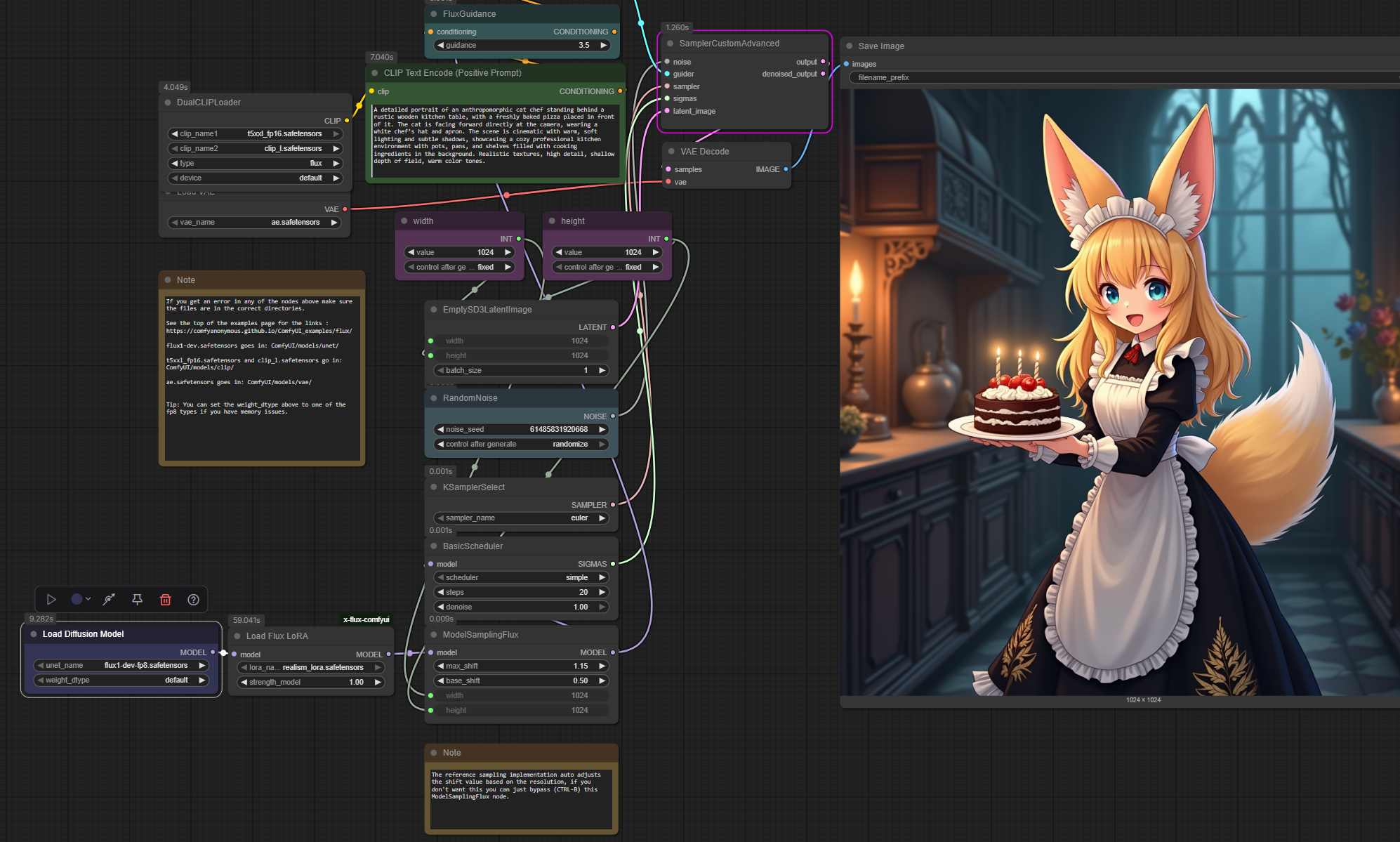Pin the selected Load Diffusion Model node
Viewport: 1400px width, 842px height.
[137, 599]
